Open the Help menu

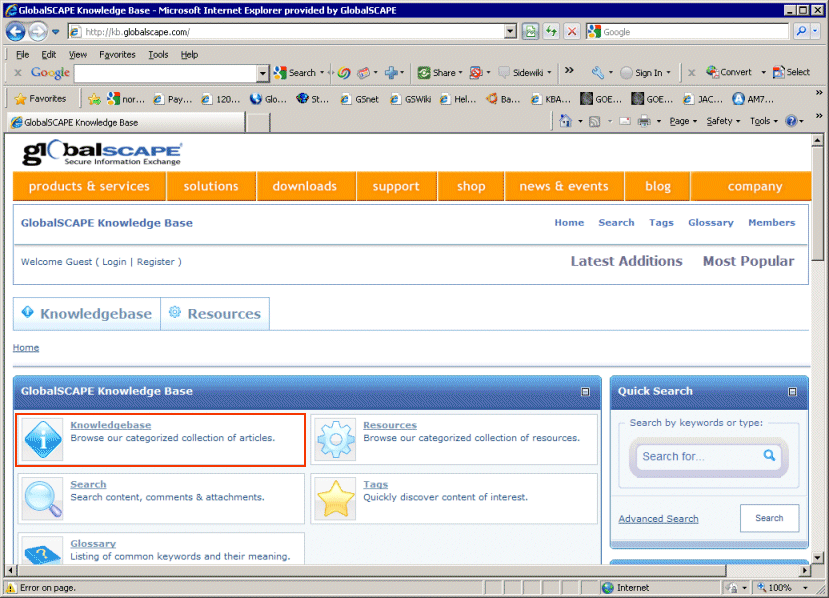(x=189, y=54)
